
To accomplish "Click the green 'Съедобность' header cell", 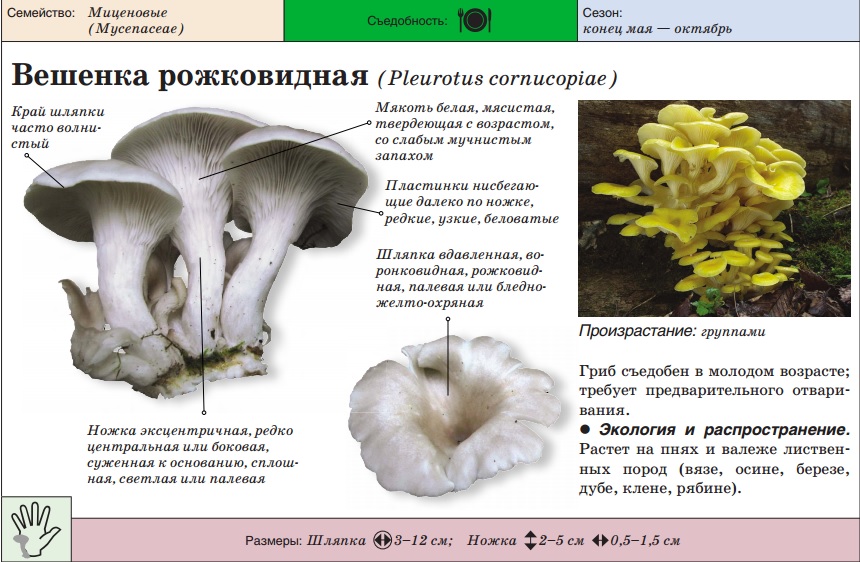I will pos(430,21).
